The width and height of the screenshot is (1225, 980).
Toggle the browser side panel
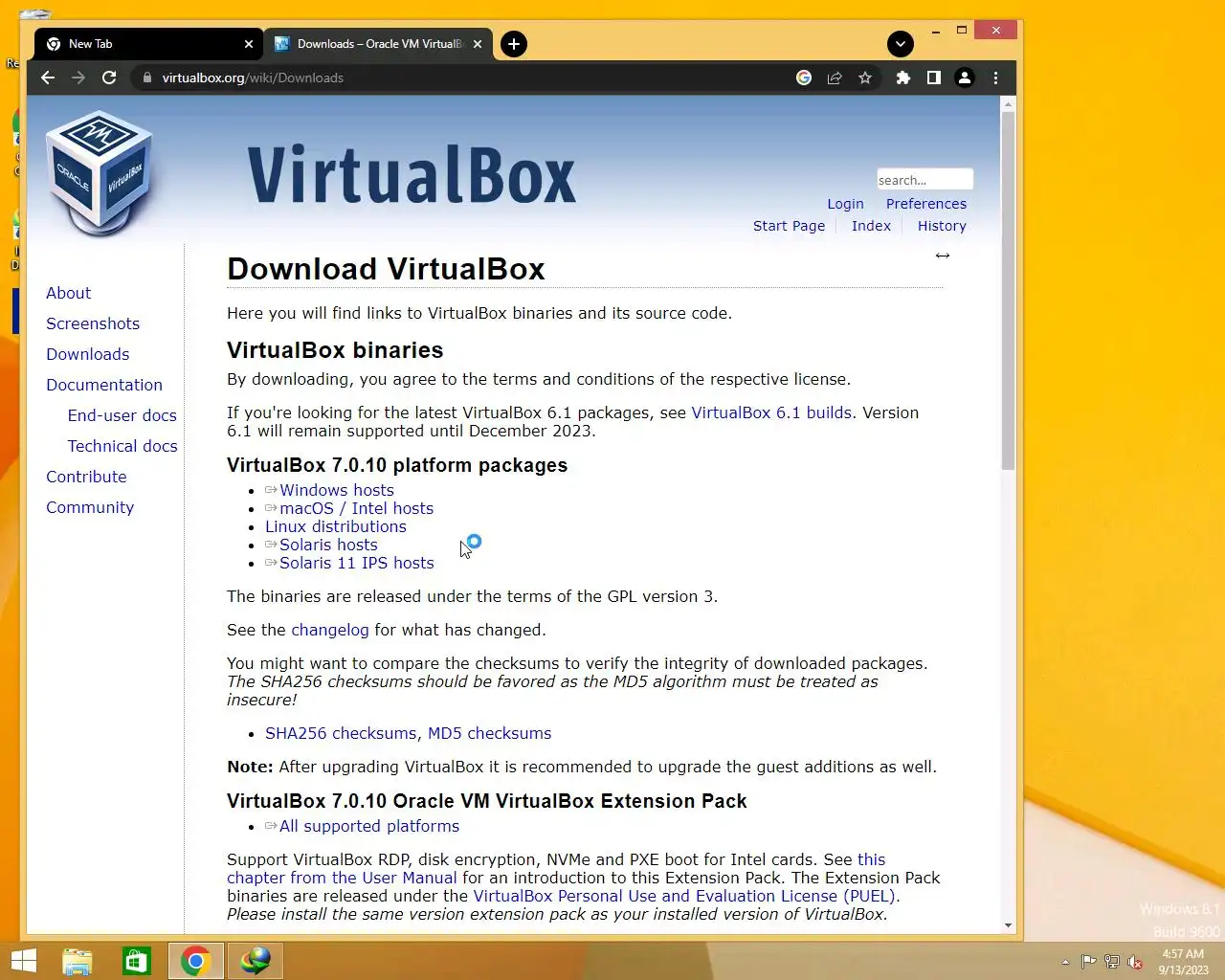(933, 78)
